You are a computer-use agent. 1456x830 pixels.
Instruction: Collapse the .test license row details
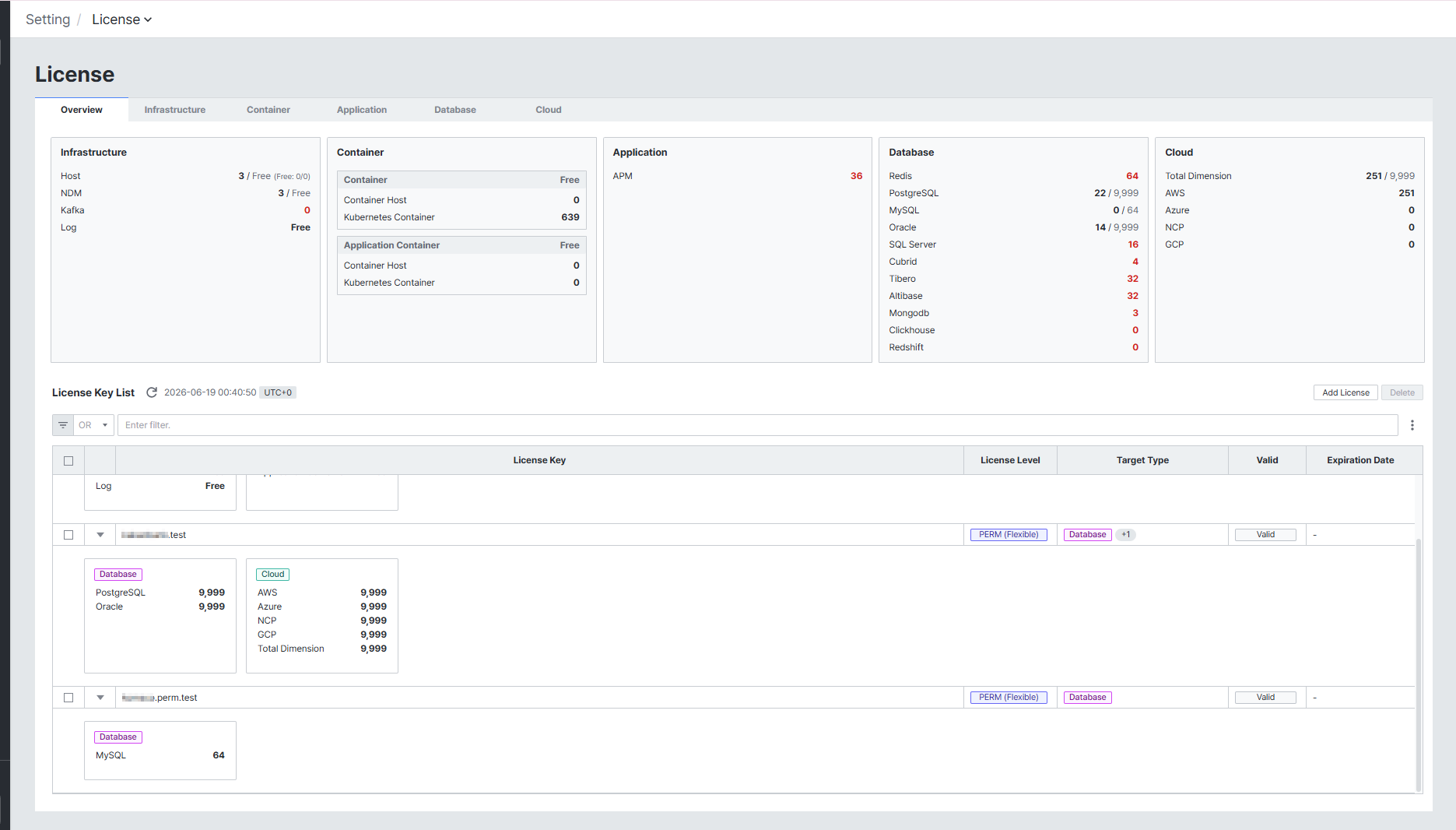point(100,535)
